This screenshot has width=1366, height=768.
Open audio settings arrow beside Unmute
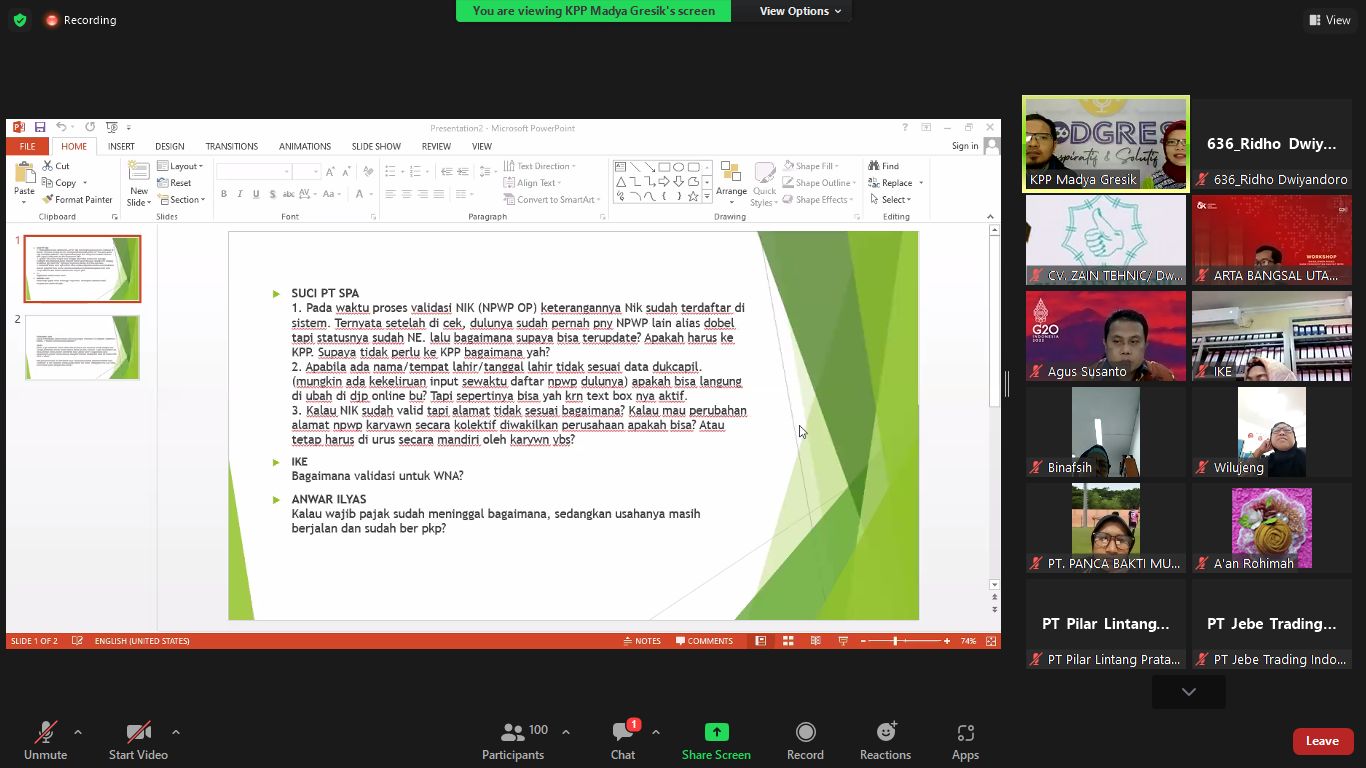coord(78,732)
